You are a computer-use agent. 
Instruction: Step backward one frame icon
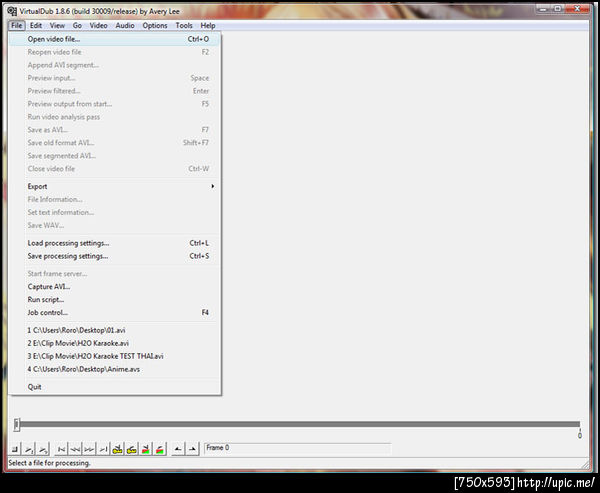point(75,449)
